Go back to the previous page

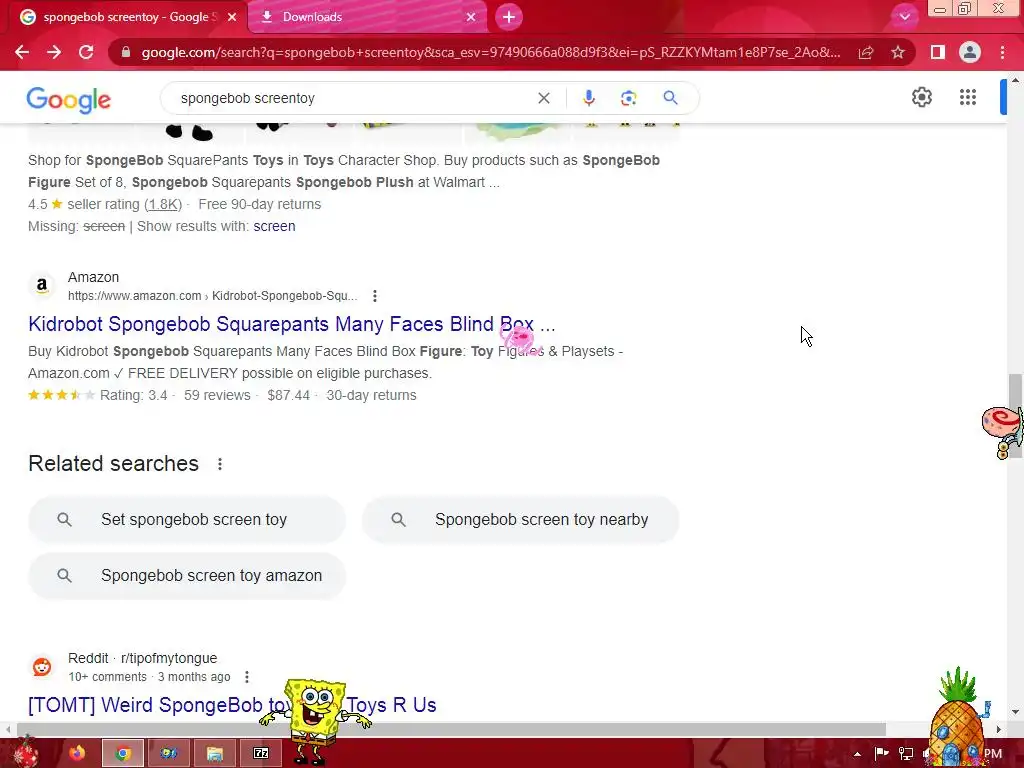point(22,52)
